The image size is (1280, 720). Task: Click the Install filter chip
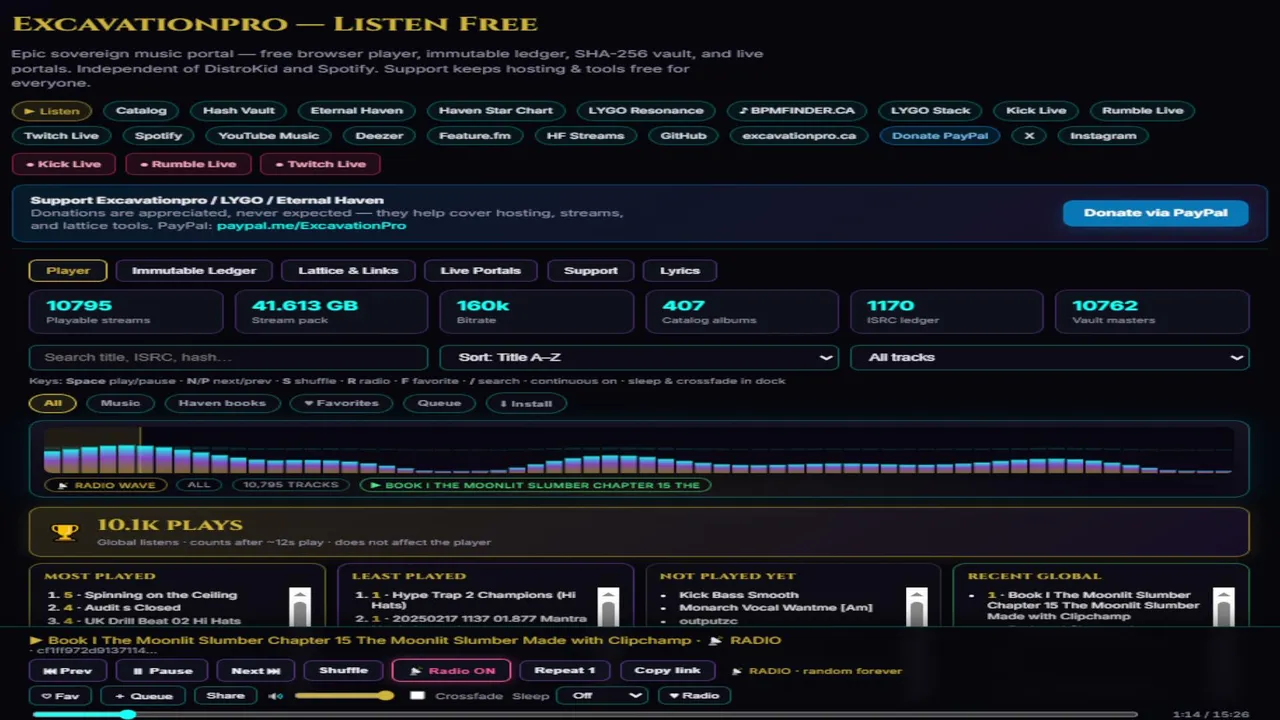click(526, 403)
